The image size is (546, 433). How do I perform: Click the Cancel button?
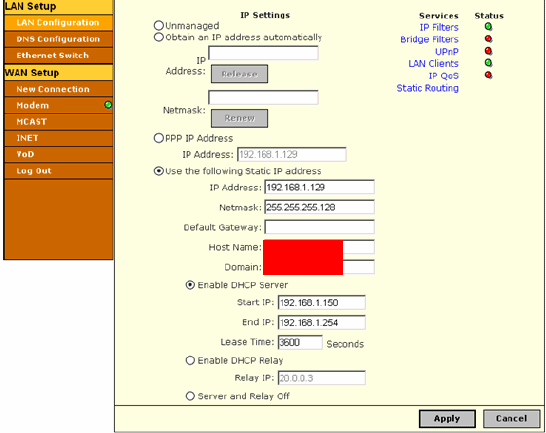point(512,418)
